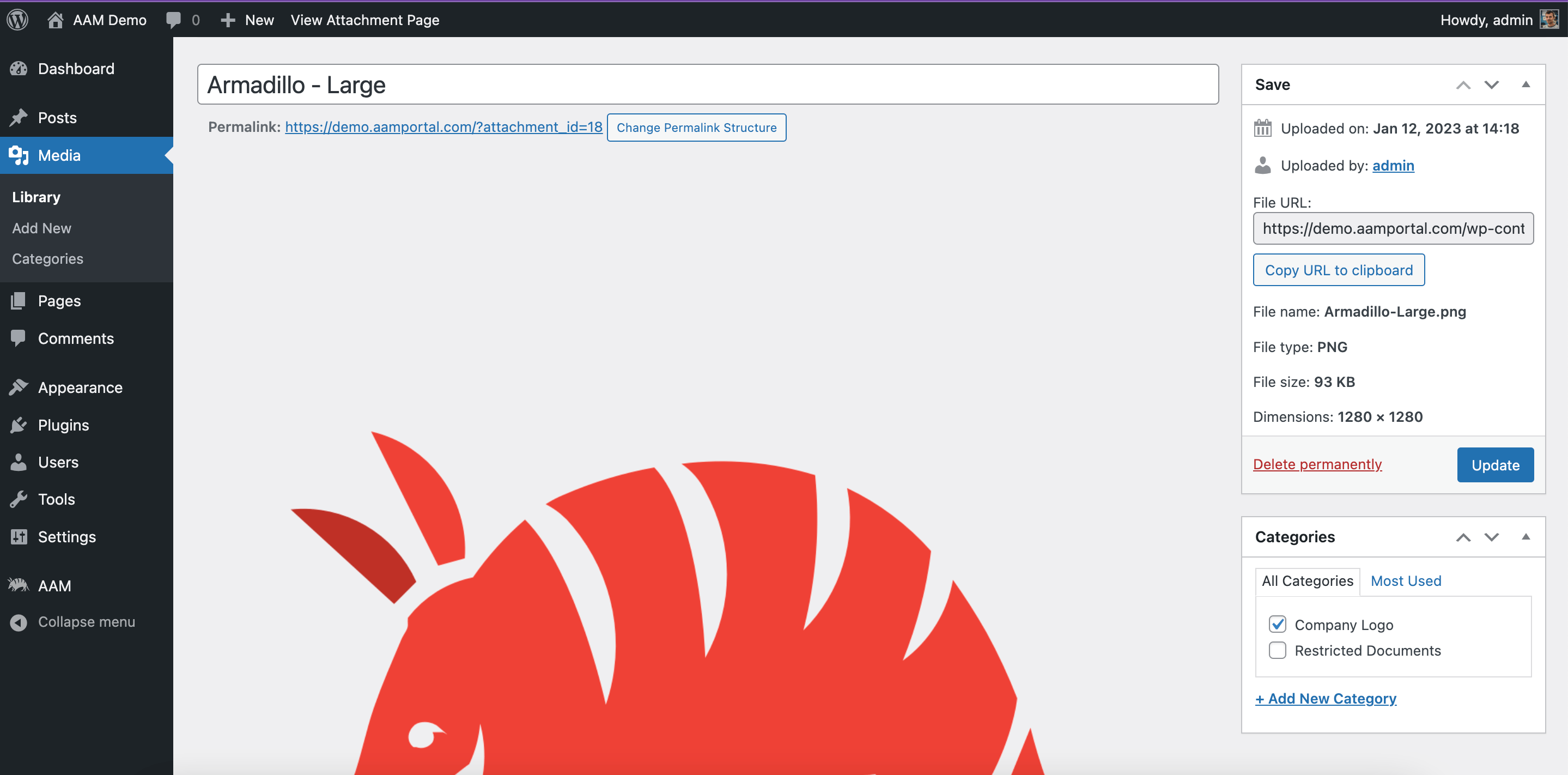
Task: Click the admin avatar in top bar
Action: pyautogui.click(x=1549, y=20)
